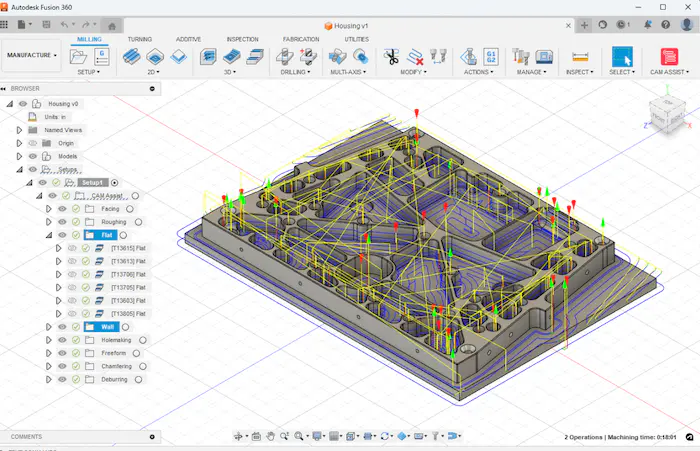700x451 pixels.
Task: Select the 2D Adaptive Clearing tool
Action: coord(131,57)
